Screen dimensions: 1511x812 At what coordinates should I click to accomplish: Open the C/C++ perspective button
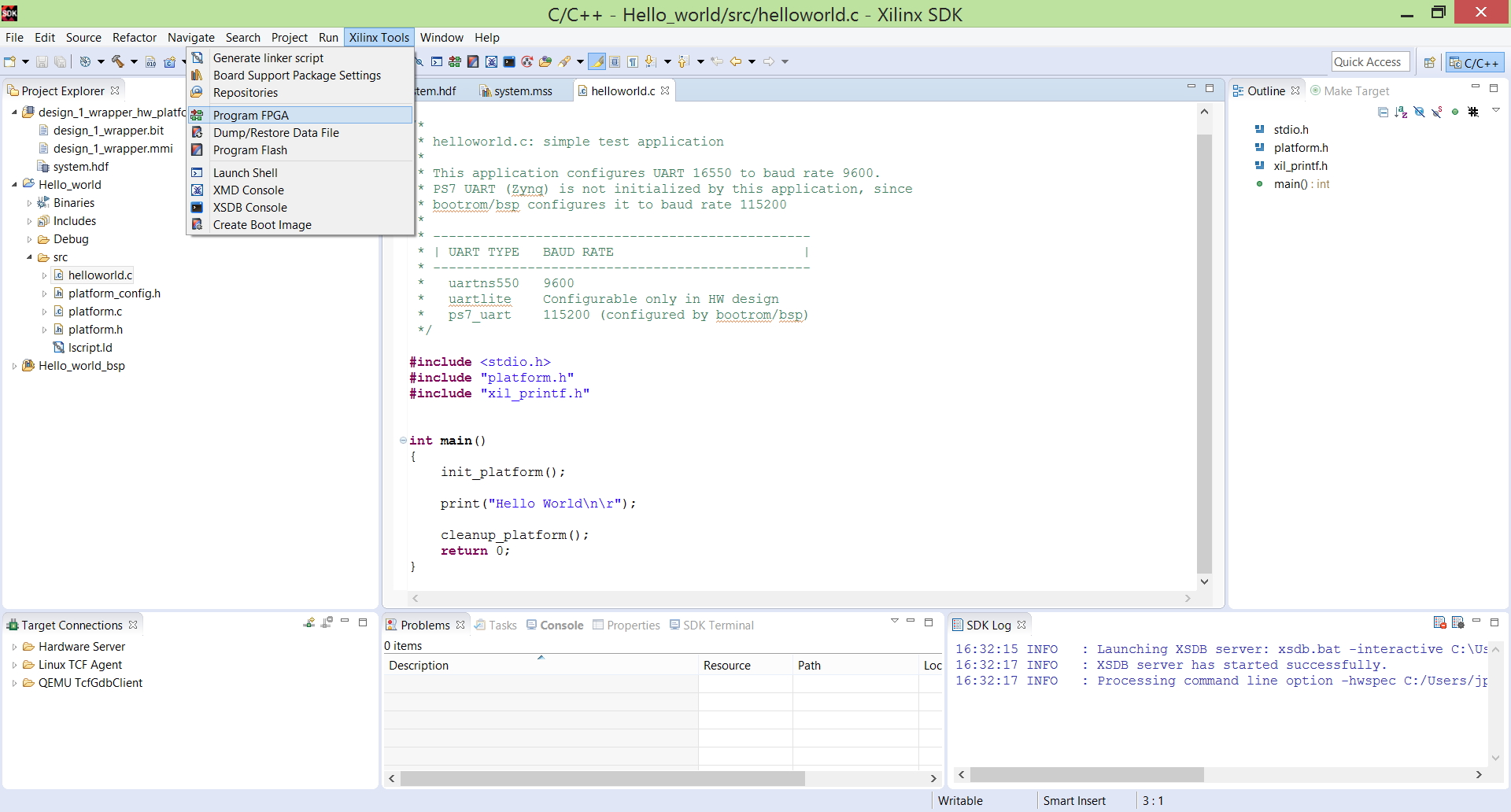pos(1476,62)
